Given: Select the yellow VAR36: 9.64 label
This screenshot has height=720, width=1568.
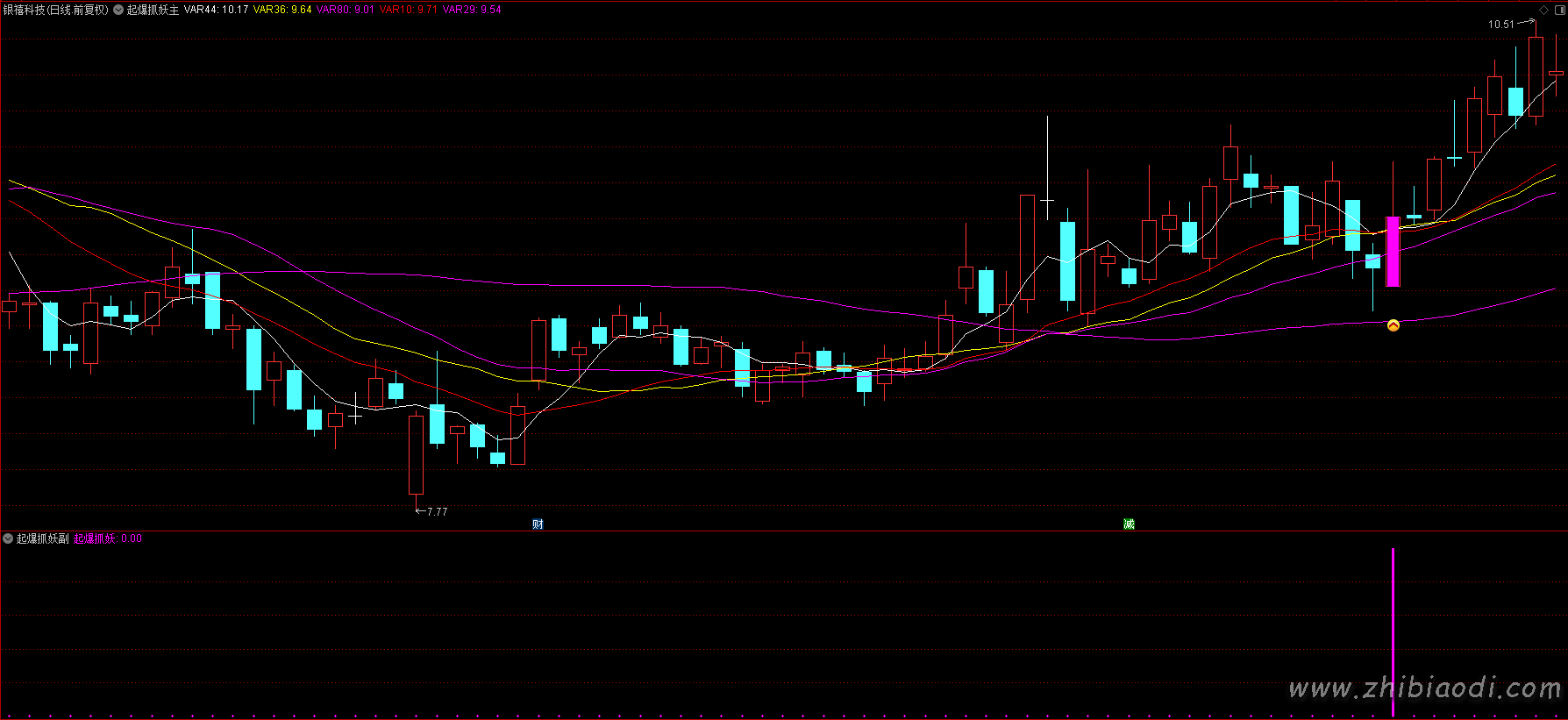Looking at the screenshot, I should point(282,10).
